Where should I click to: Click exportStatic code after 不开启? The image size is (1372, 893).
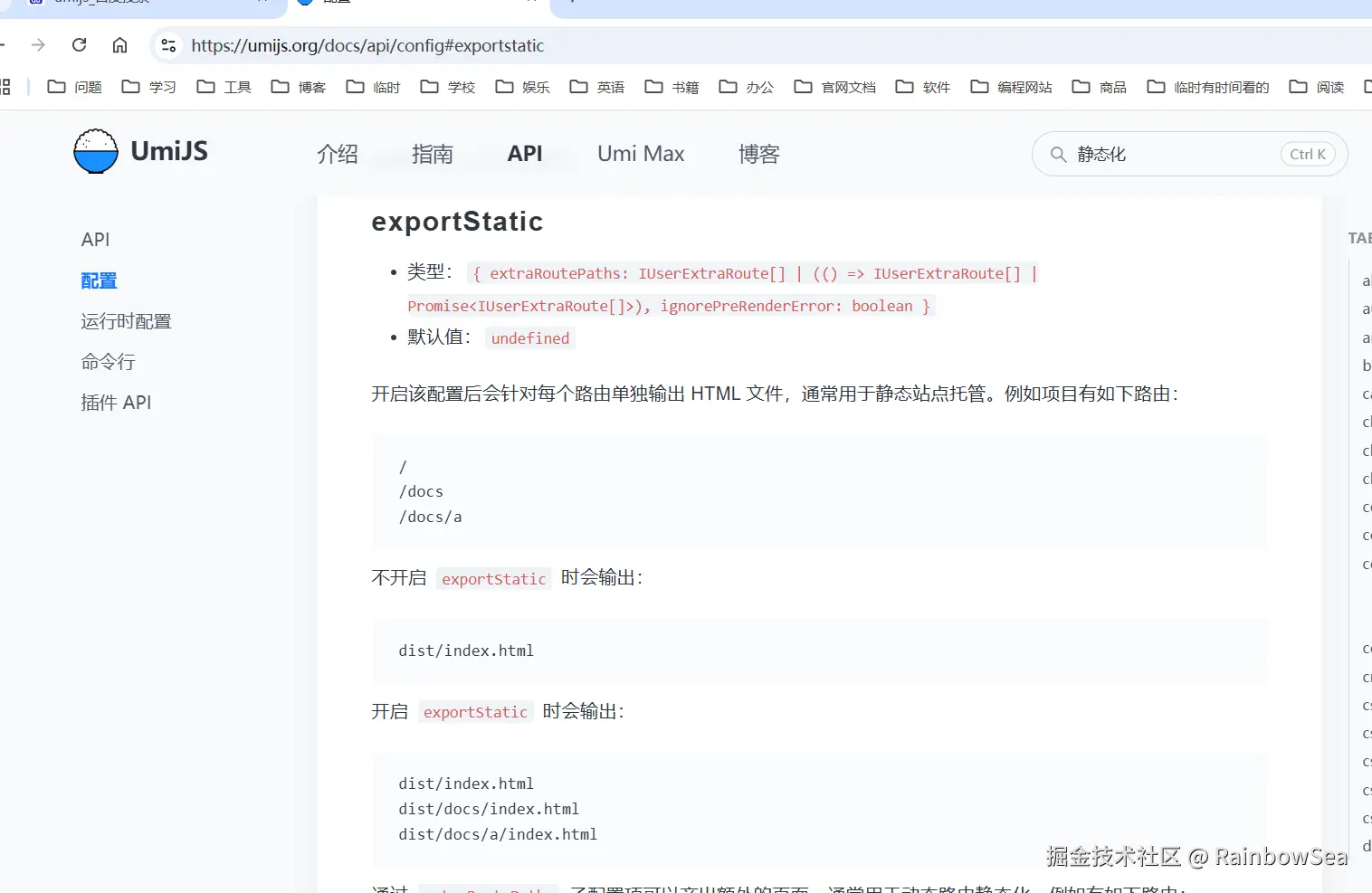click(494, 579)
